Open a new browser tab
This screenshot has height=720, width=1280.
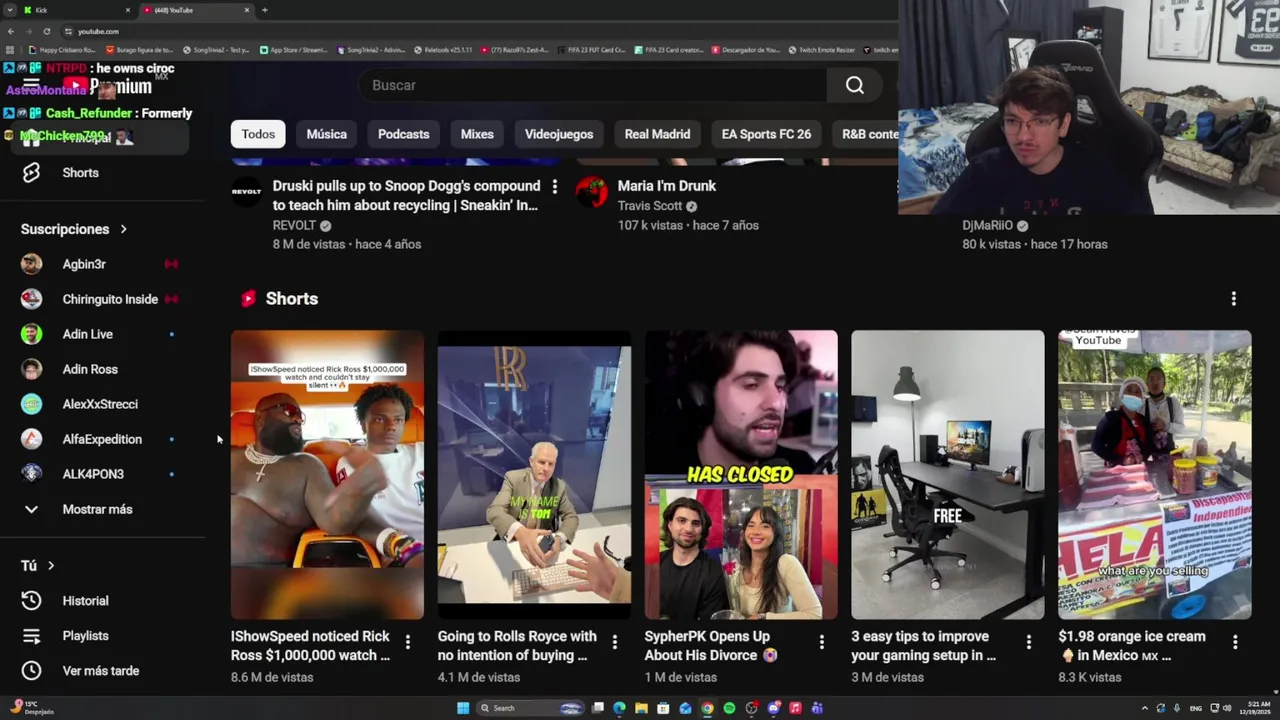(264, 10)
